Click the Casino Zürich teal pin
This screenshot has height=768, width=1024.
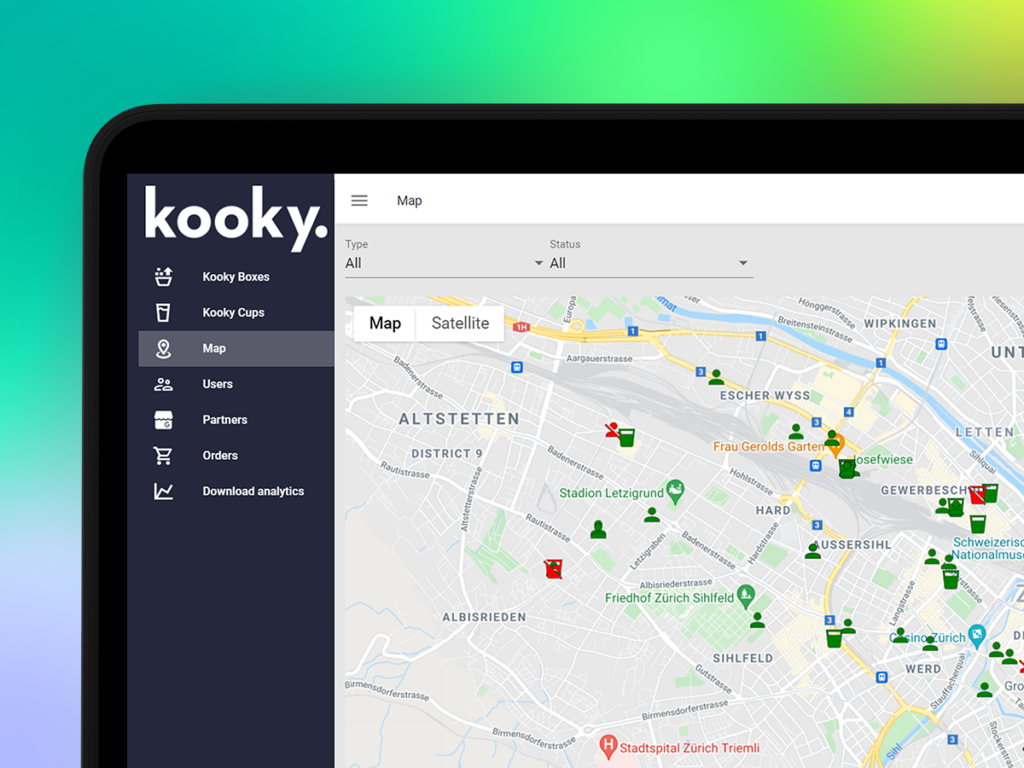point(977,635)
